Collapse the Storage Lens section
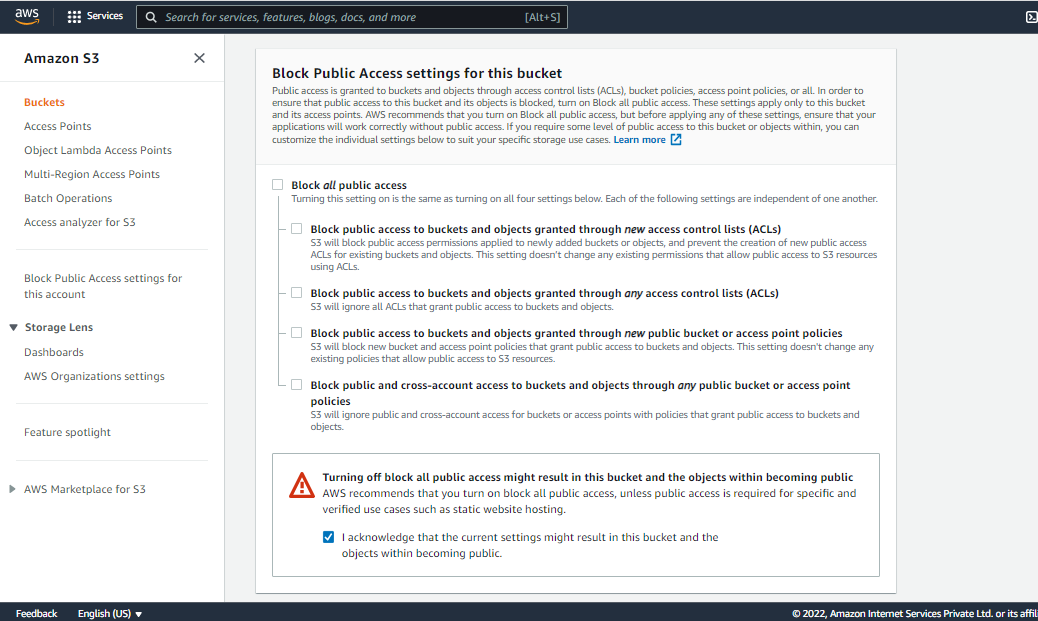 (x=13, y=327)
